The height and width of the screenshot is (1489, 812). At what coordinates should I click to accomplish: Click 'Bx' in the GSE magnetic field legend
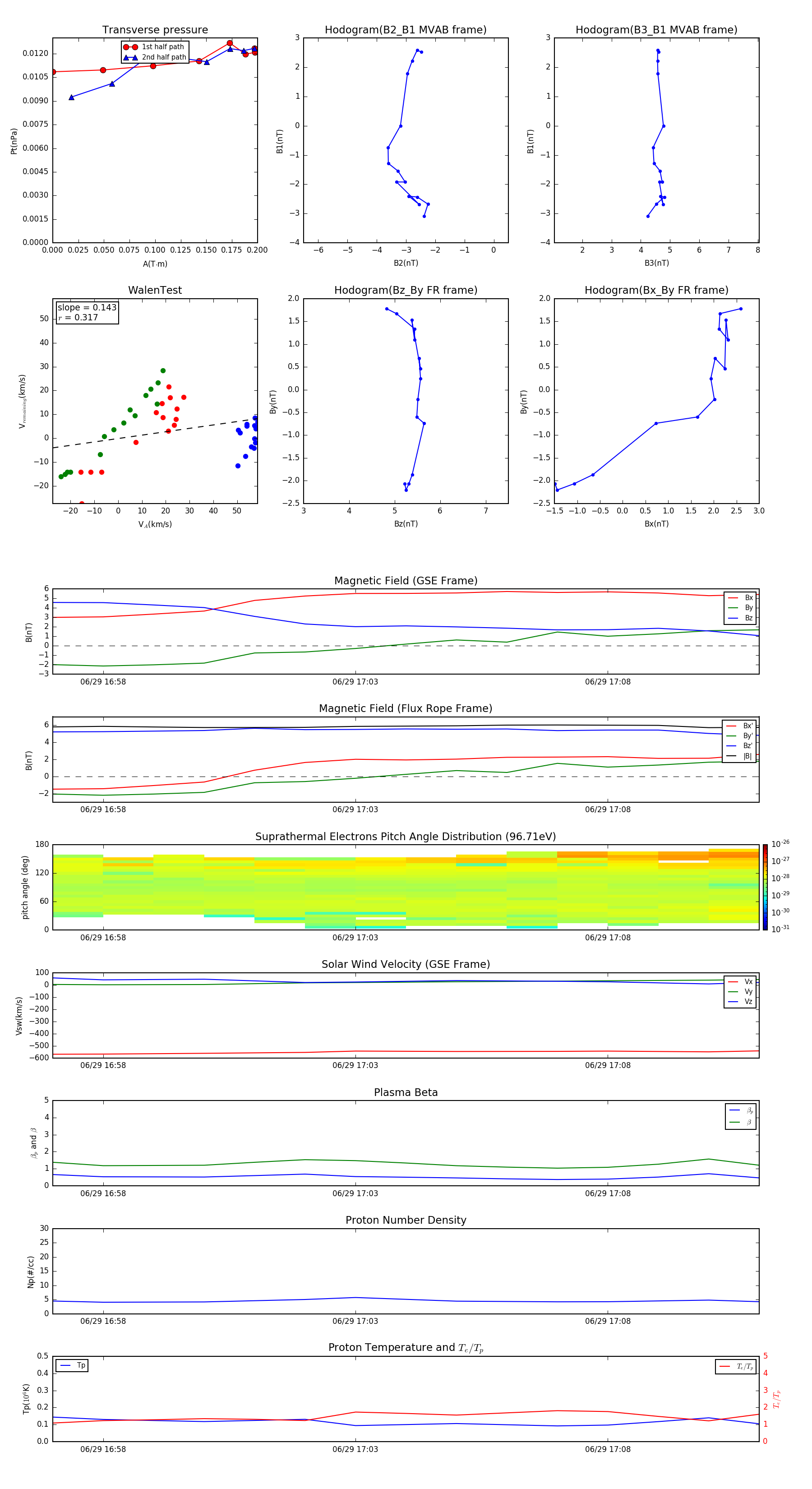pos(741,598)
